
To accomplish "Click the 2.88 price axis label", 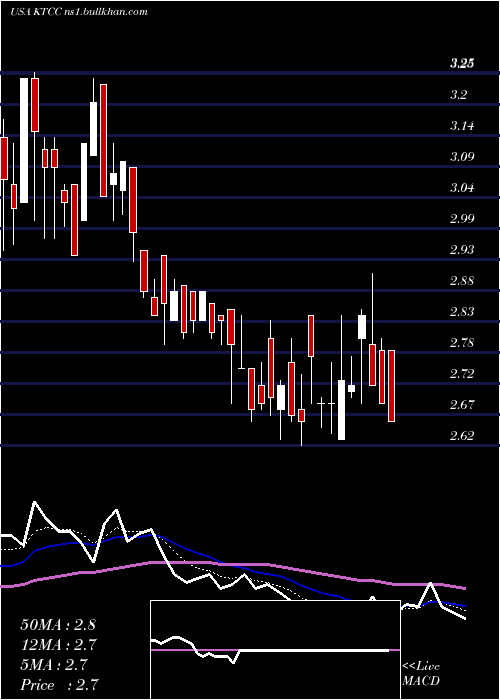I will click(x=462, y=281).
